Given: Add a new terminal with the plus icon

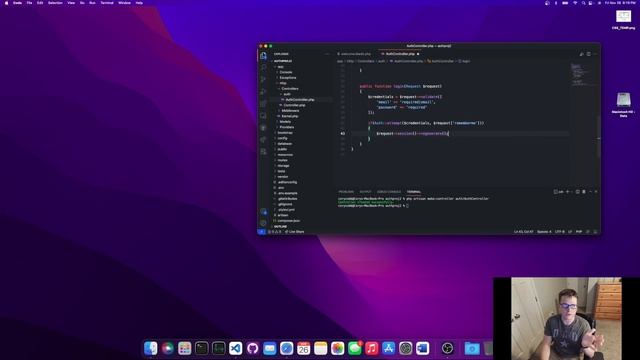Looking at the screenshot, I should [567, 191].
